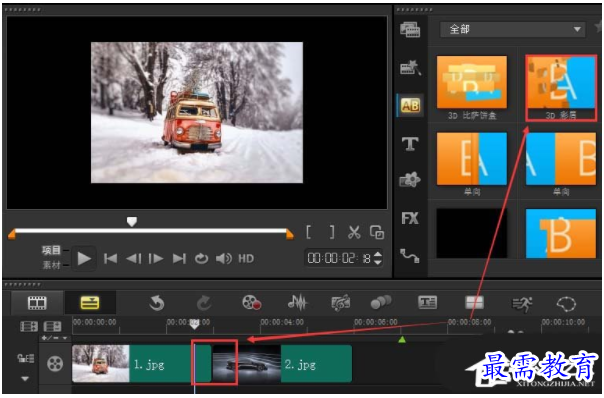Open the Sound Mixer

tap(297, 303)
